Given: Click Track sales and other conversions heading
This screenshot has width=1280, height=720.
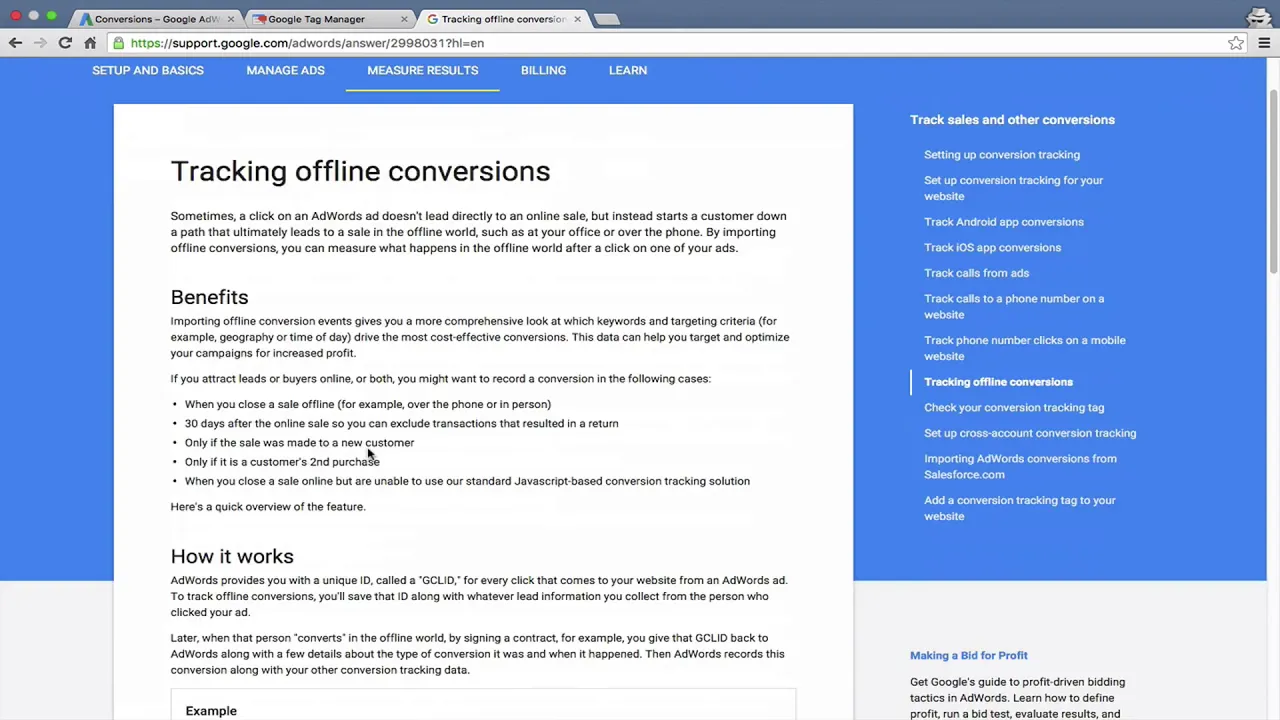Looking at the screenshot, I should click(x=1012, y=120).
